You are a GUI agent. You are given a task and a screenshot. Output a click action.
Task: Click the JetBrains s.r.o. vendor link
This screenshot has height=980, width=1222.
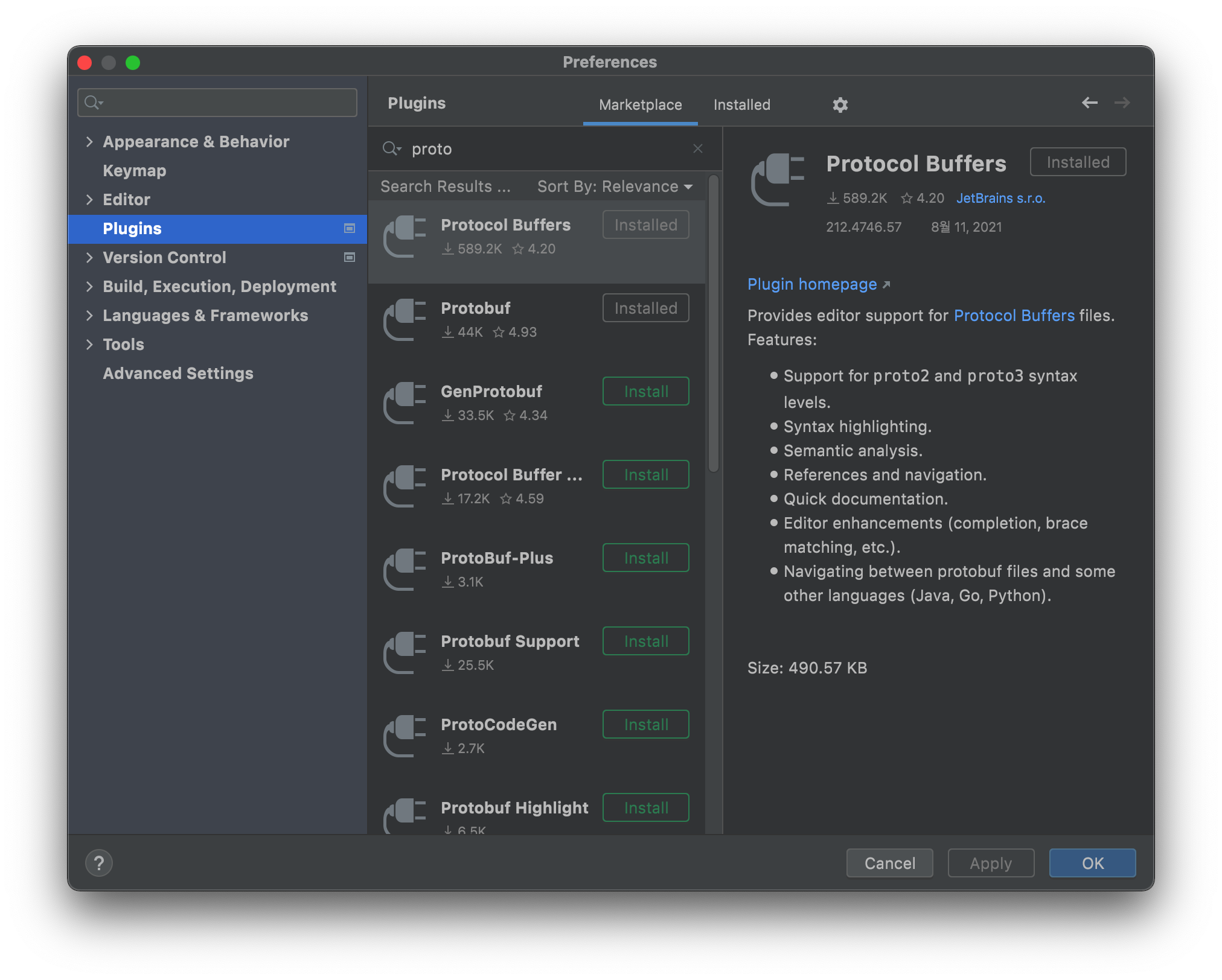[x=1000, y=199]
